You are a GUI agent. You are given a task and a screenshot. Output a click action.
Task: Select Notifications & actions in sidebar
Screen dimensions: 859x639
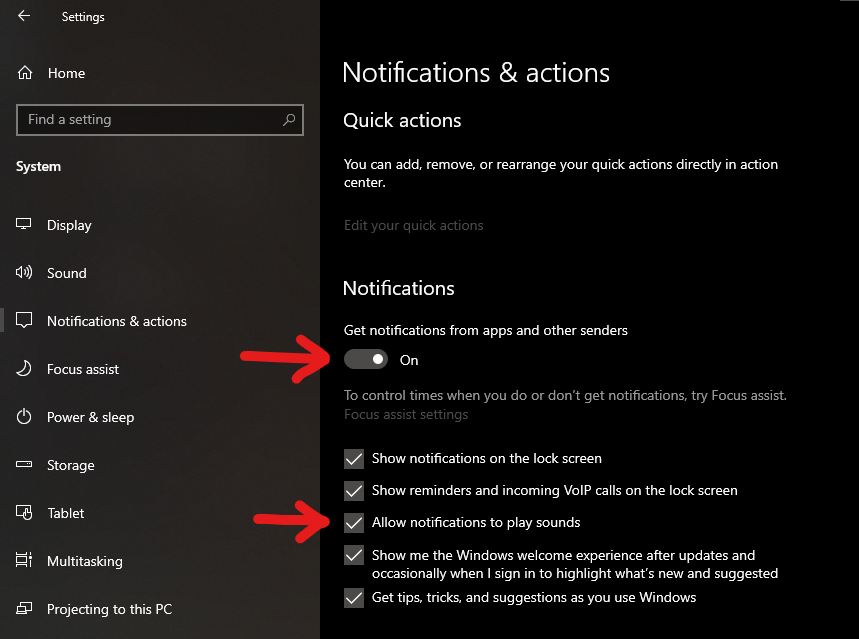[x=117, y=321]
